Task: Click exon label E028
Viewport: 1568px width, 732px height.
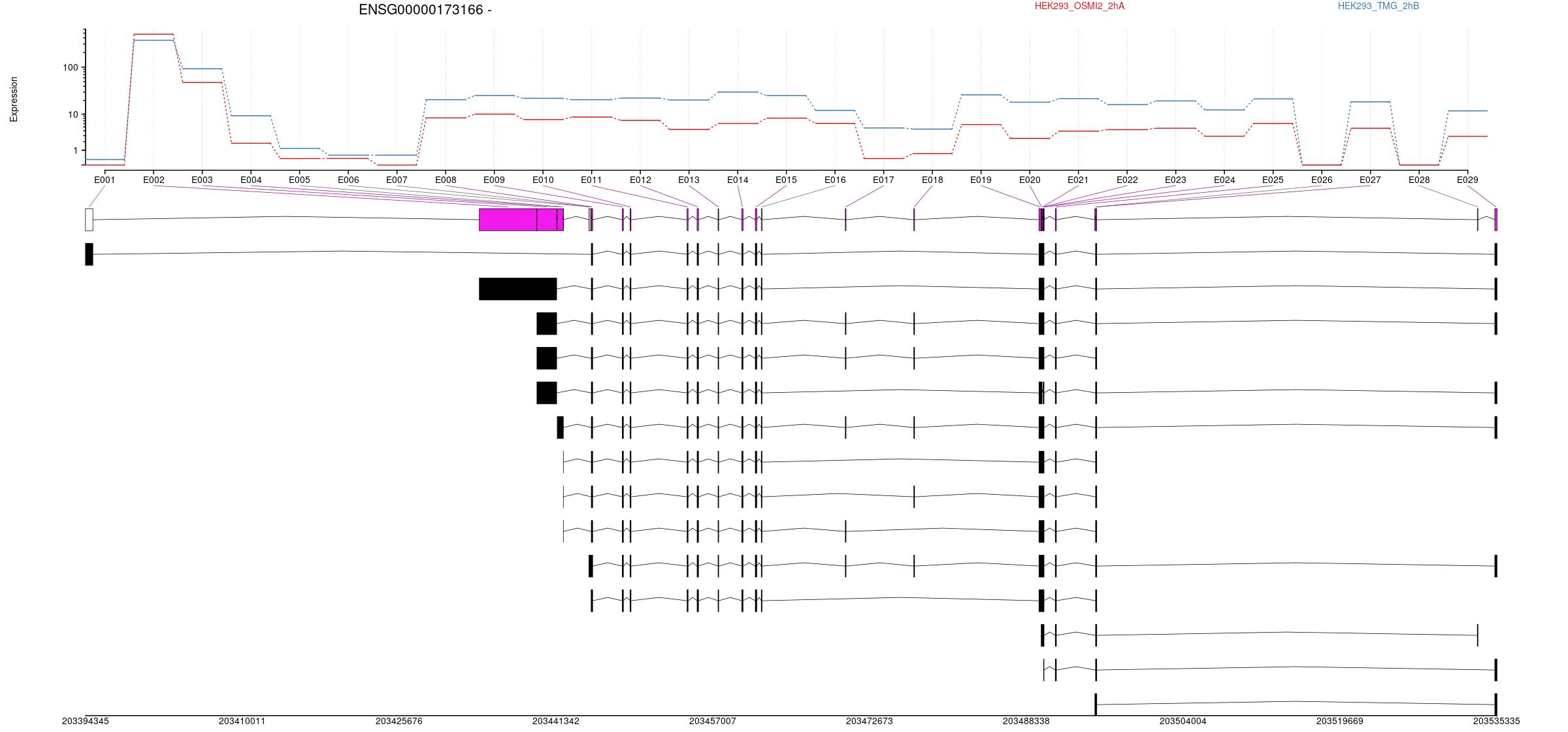Action: click(x=1419, y=180)
